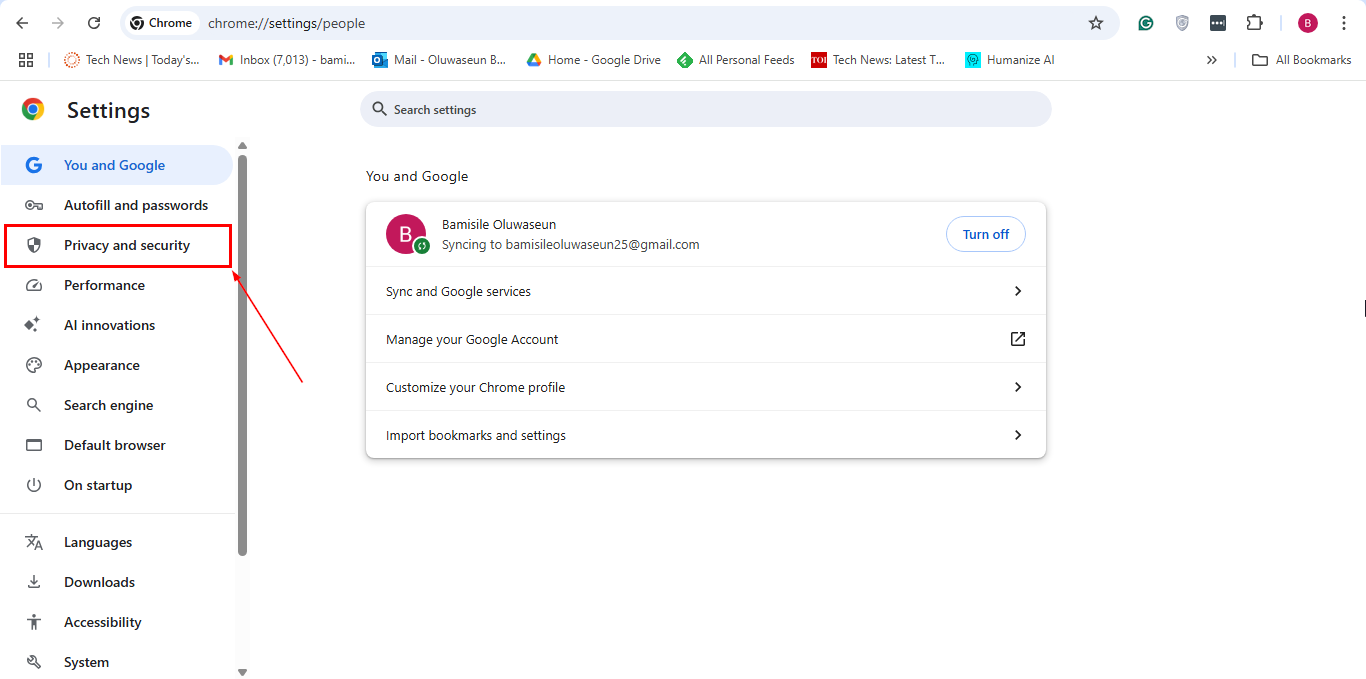
Task: Open the Grammarly extension icon
Action: point(1146,23)
